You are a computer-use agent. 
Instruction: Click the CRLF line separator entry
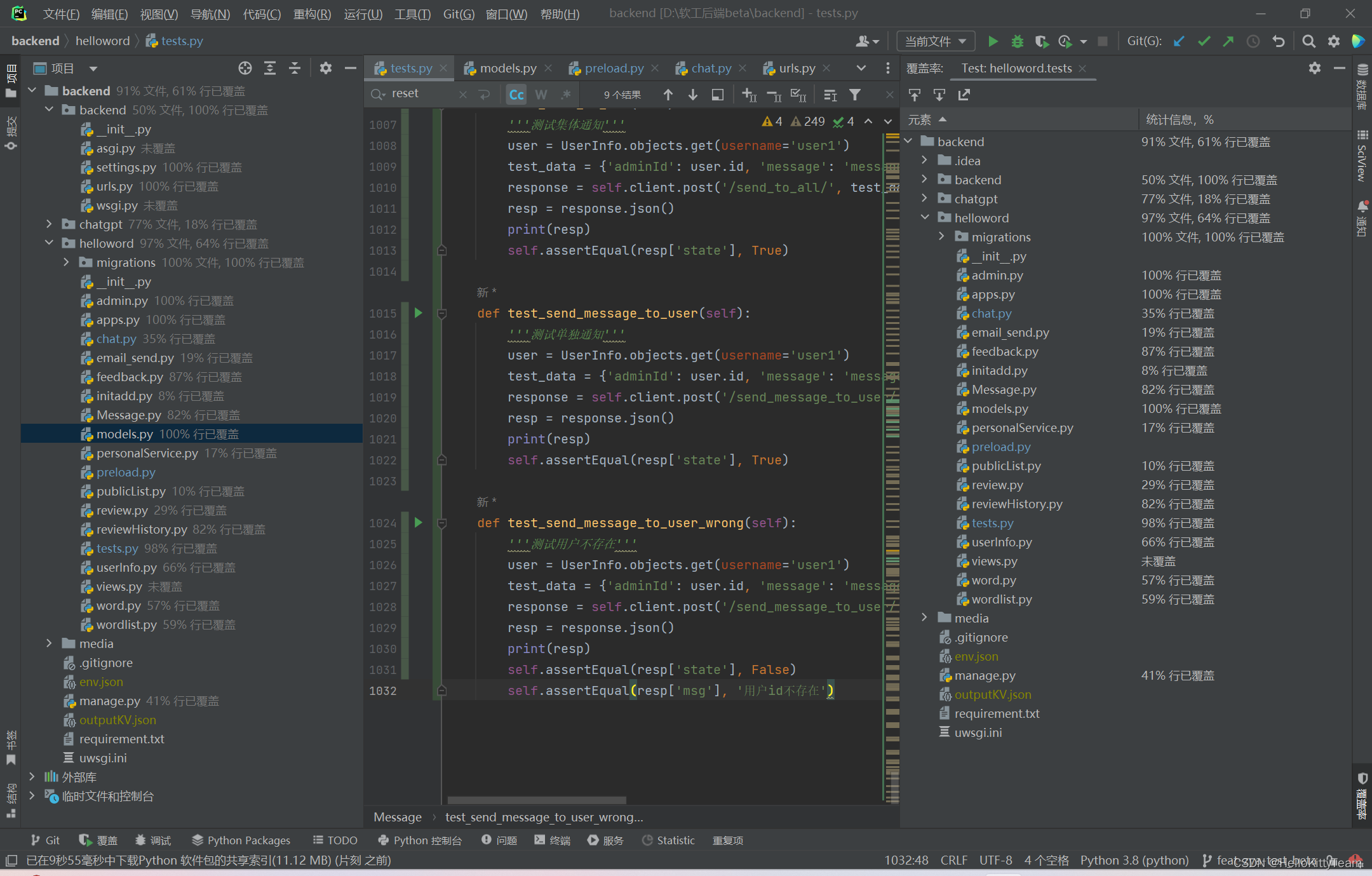click(x=953, y=860)
